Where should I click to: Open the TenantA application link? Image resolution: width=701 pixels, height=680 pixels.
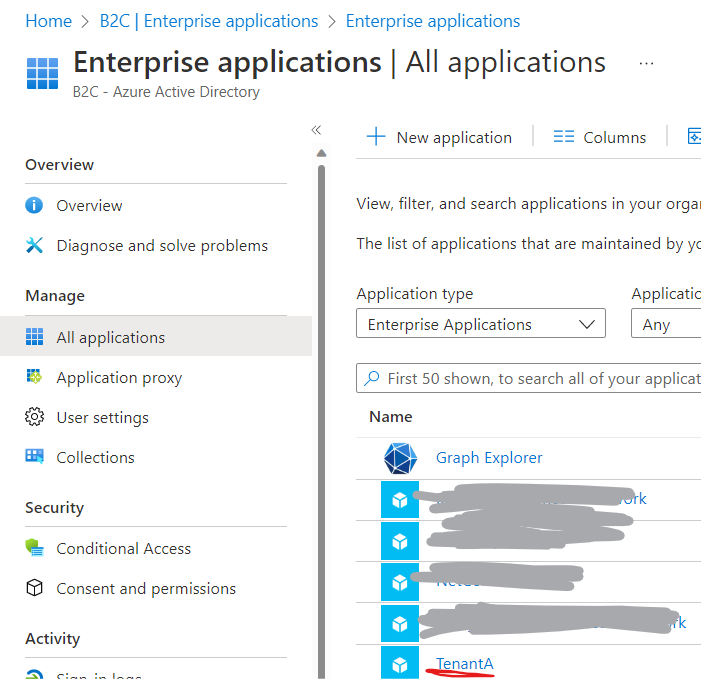(x=465, y=663)
